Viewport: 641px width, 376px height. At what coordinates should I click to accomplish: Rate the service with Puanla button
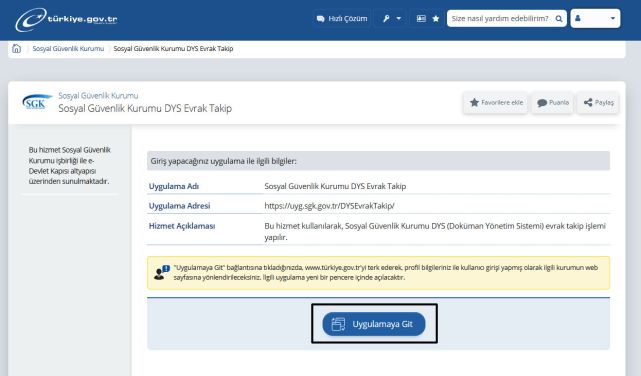coord(553,103)
